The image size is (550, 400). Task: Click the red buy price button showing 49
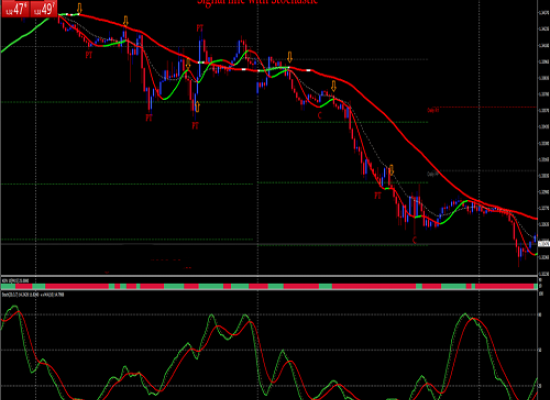[44, 8]
